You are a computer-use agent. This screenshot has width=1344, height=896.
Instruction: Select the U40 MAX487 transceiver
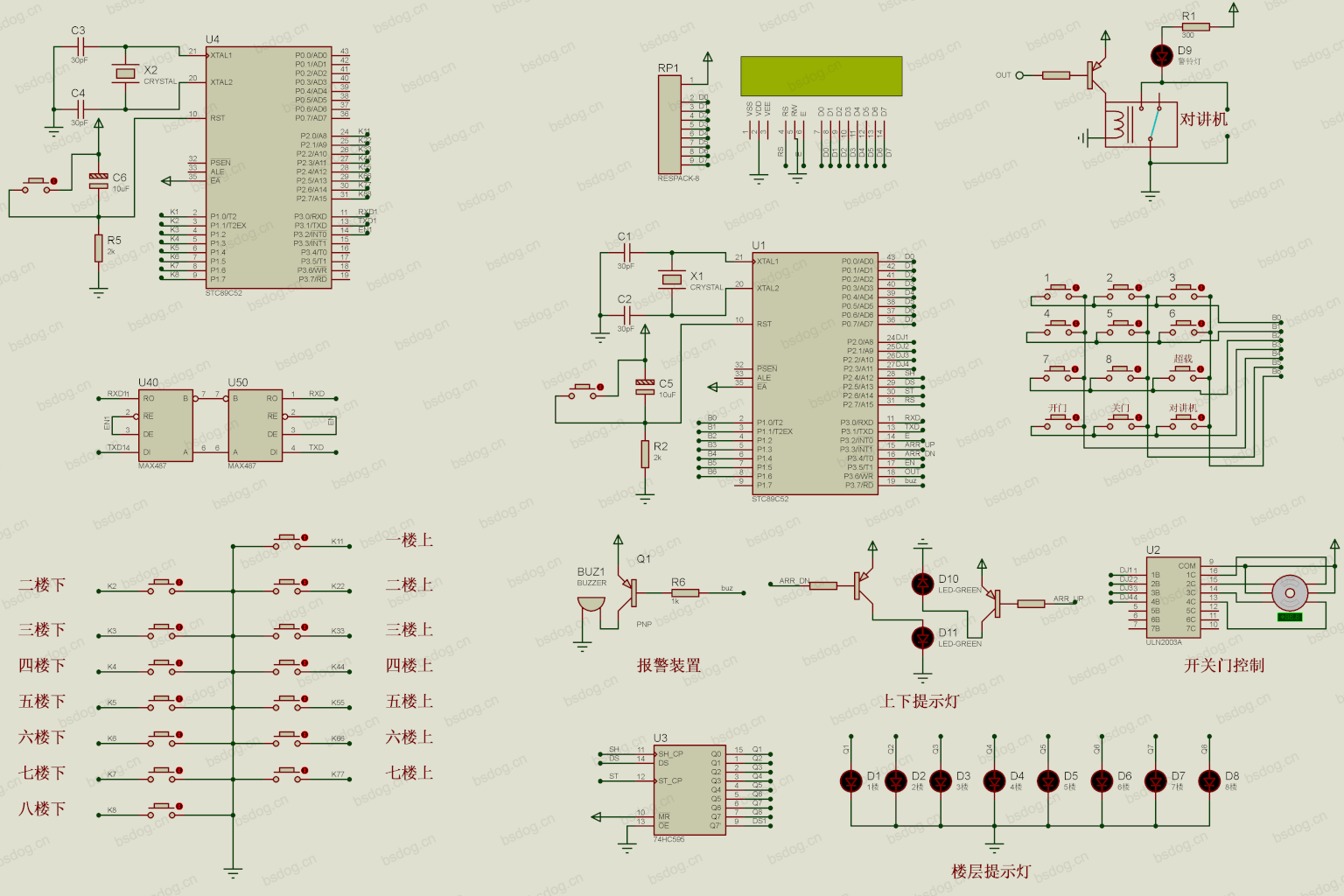click(x=165, y=426)
